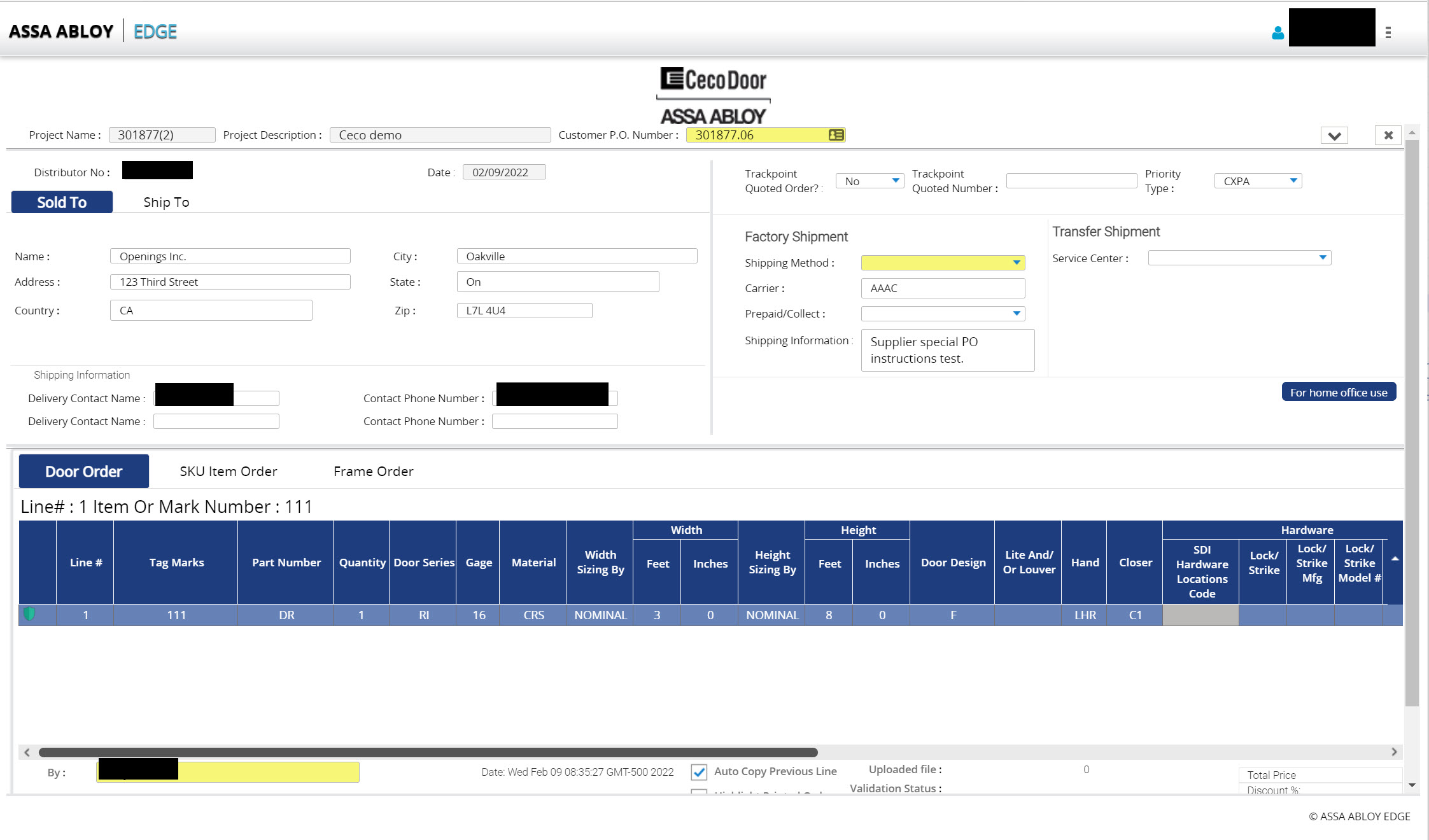Click the Carrier field AAAC

point(943,288)
